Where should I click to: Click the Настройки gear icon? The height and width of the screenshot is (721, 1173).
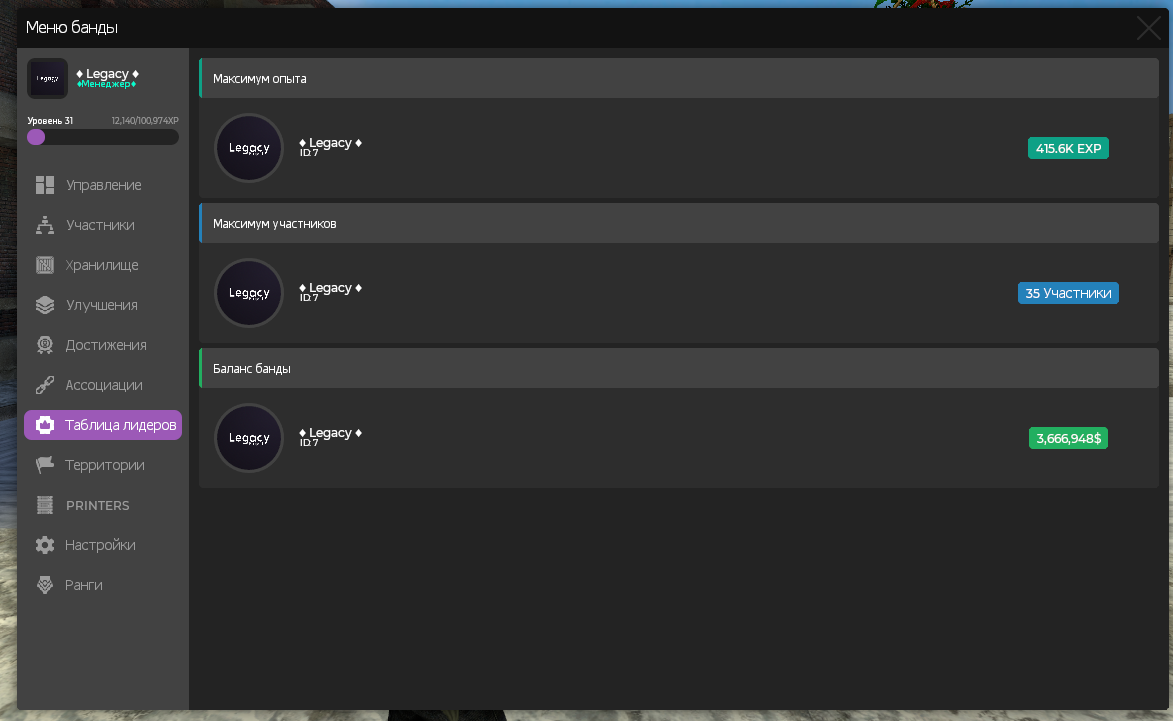click(45, 545)
